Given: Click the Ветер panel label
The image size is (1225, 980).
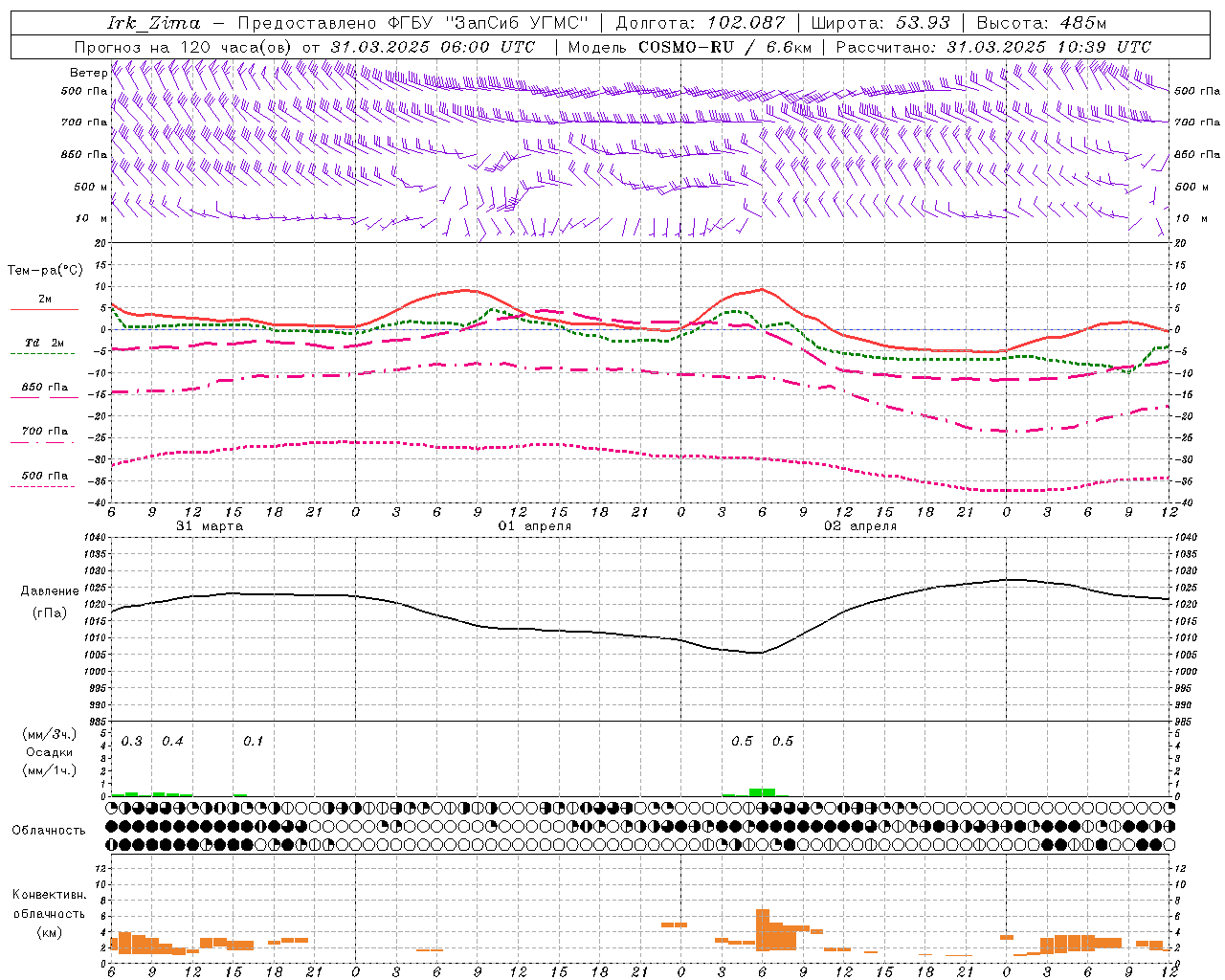Looking at the screenshot, I should pyautogui.click(x=88, y=73).
